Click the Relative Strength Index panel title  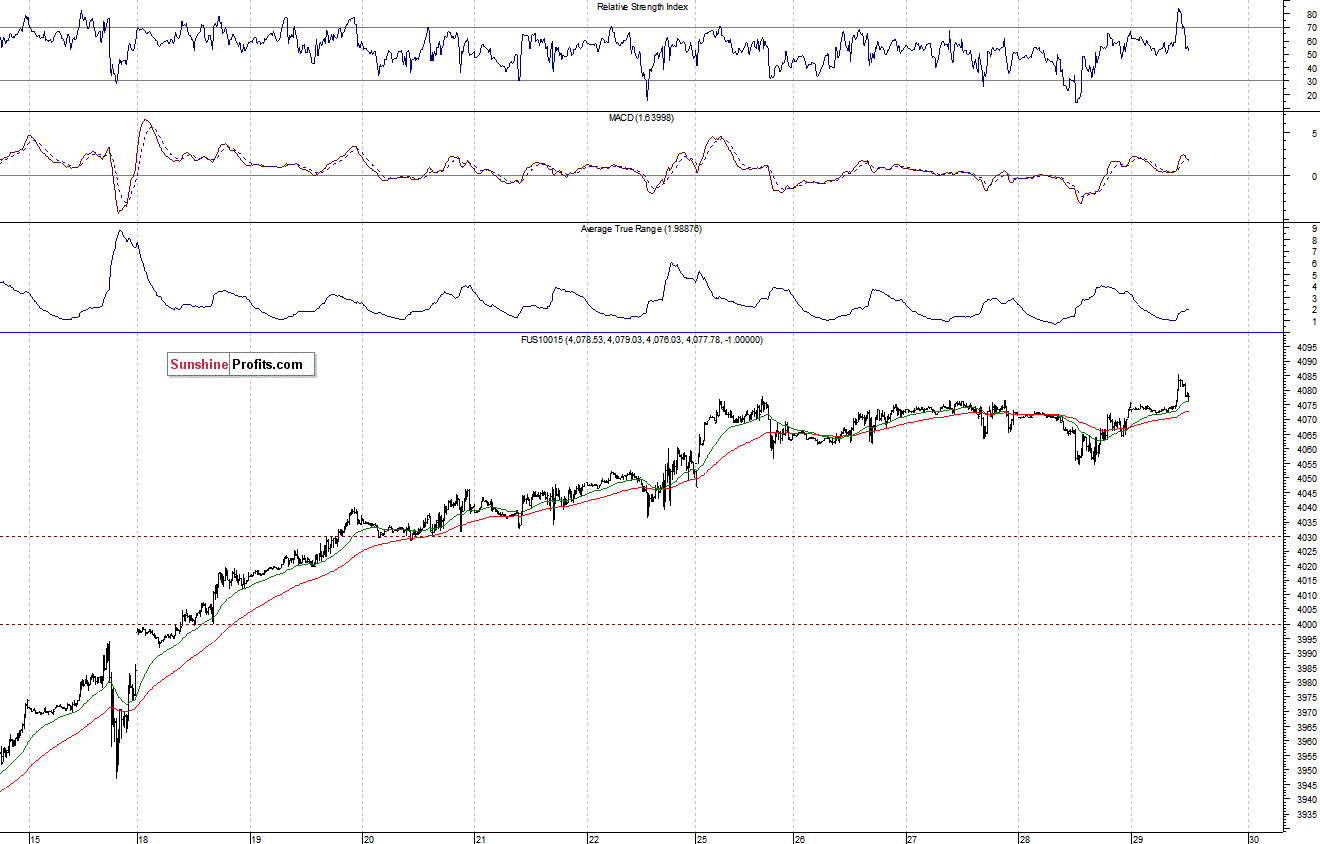[x=642, y=6]
